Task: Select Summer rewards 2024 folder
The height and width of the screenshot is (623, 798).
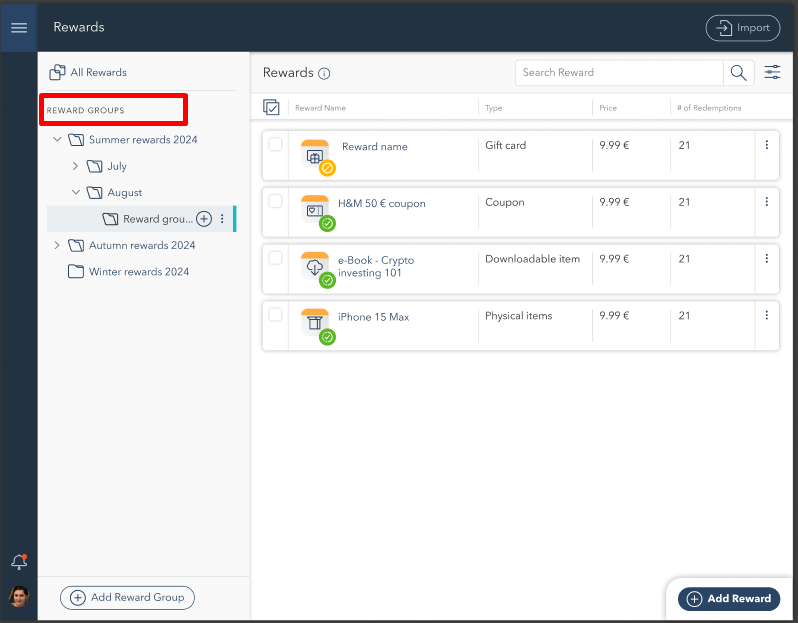Action: [x=143, y=139]
